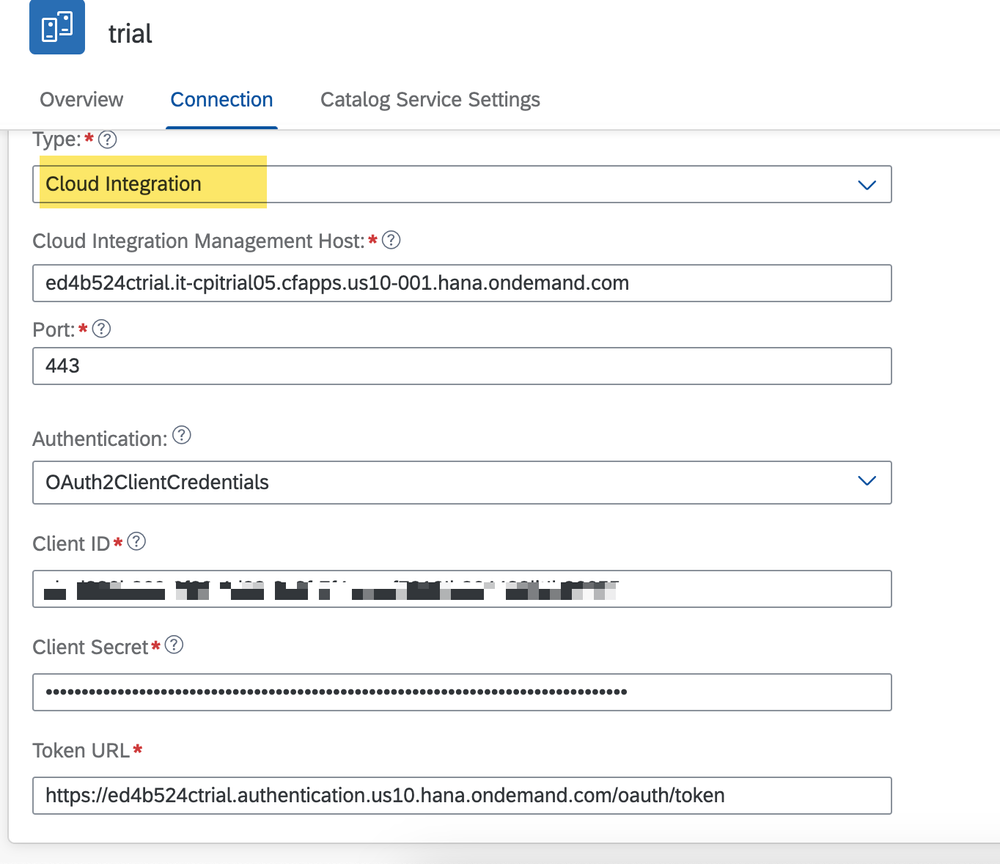View help for the Client Secret field

(x=175, y=645)
